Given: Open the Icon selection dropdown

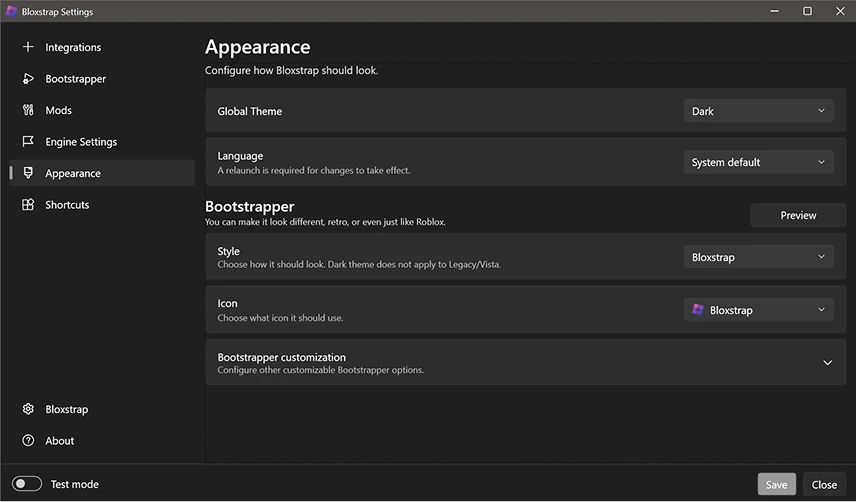Looking at the screenshot, I should [758, 310].
